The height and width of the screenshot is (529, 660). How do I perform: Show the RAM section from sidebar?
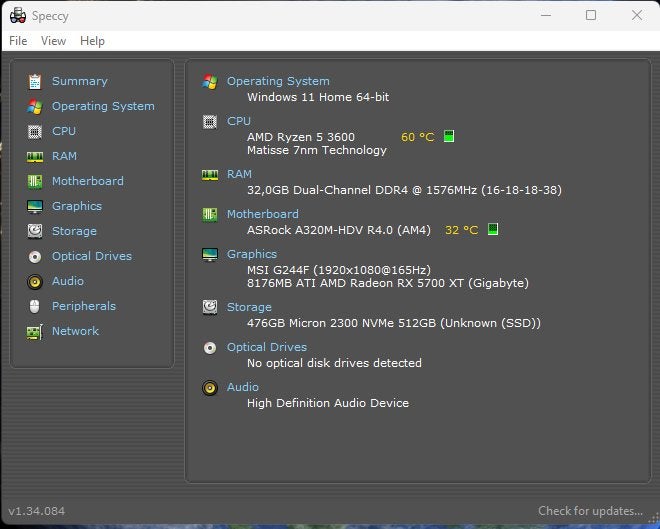(x=64, y=156)
